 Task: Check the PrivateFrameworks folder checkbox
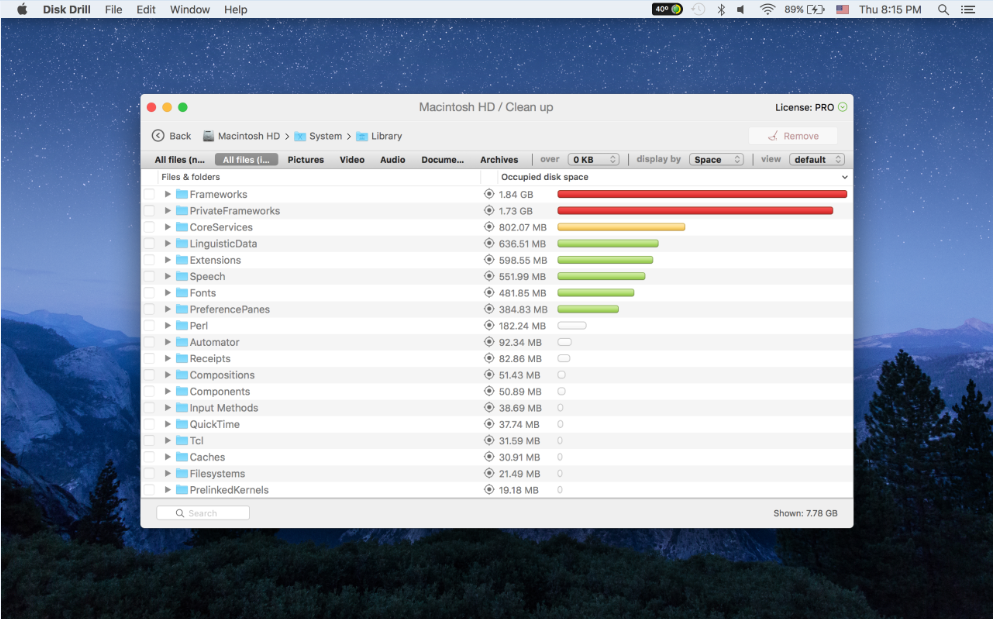(x=149, y=211)
